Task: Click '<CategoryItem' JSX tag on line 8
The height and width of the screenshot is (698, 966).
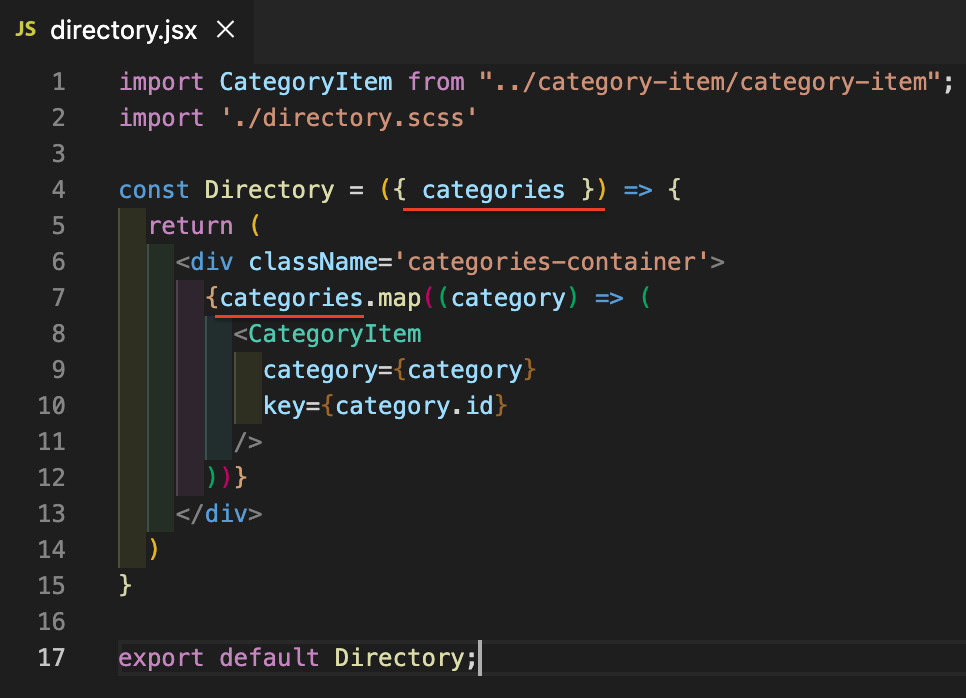Action: [328, 334]
